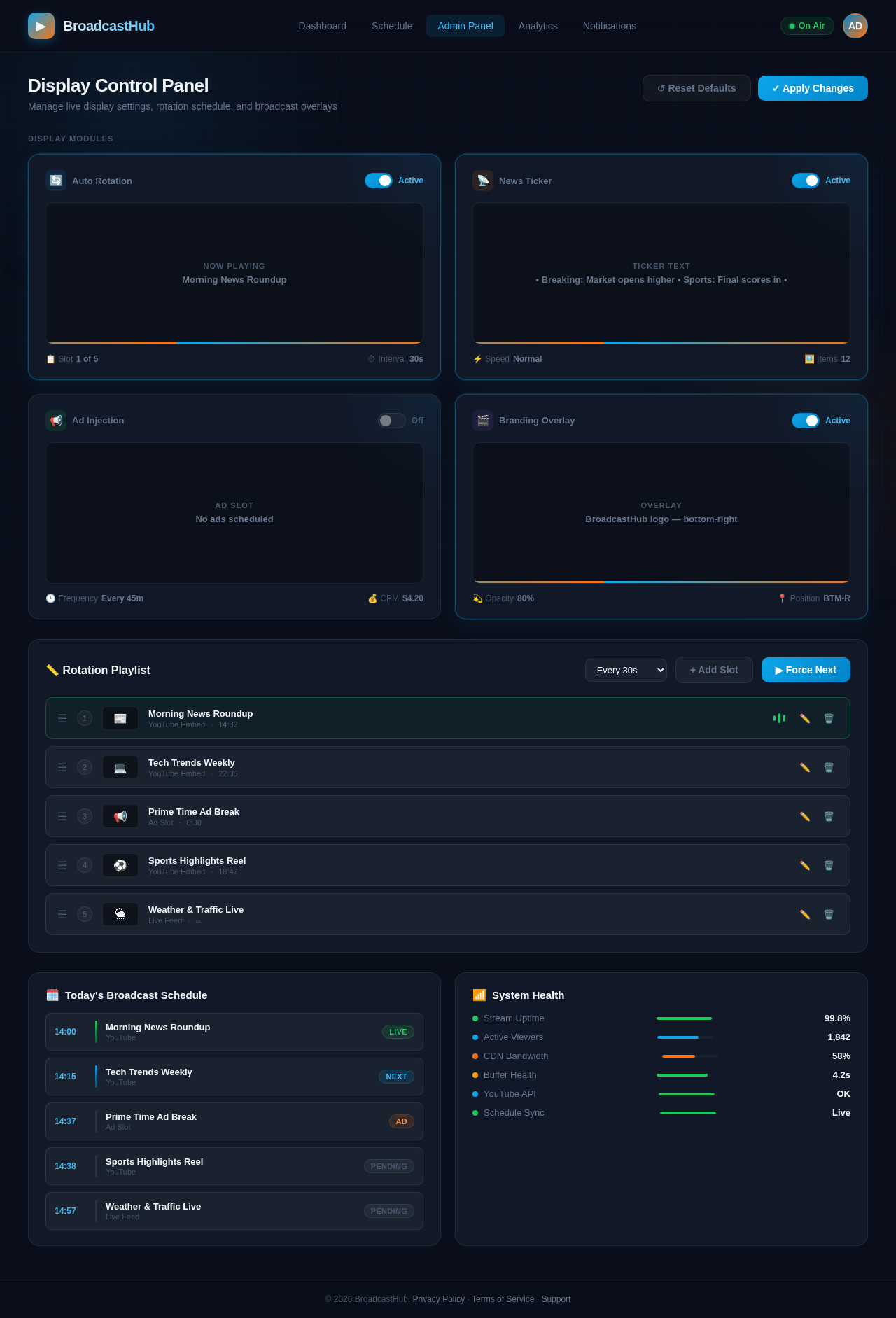This screenshot has height=1318, width=896.
Task: Click the Active Viewers health bar
Action: click(x=685, y=1037)
